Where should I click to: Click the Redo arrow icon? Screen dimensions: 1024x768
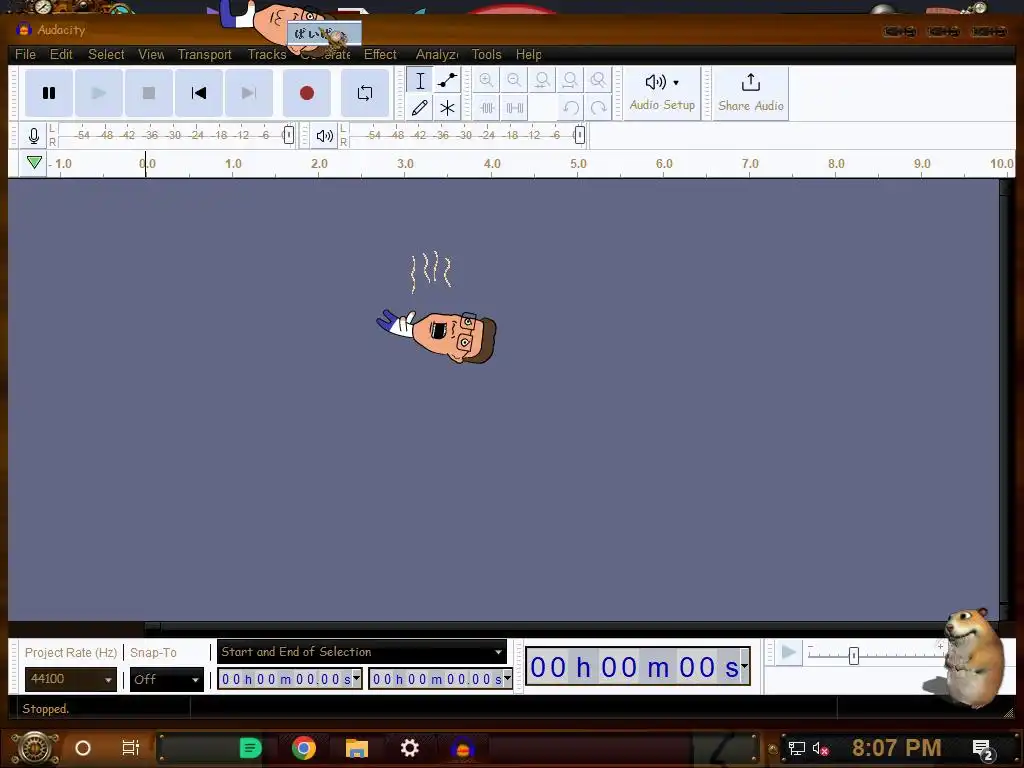(x=598, y=108)
